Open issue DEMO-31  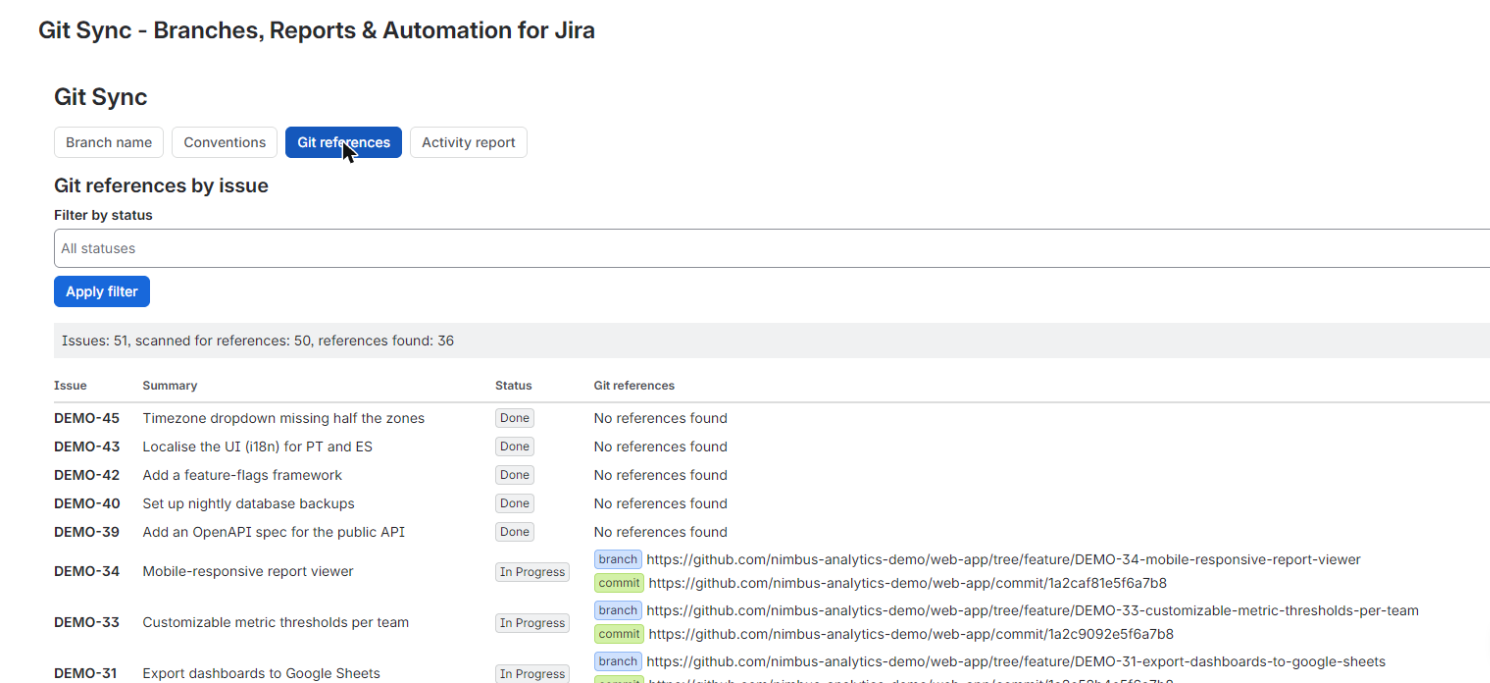pos(87,673)
